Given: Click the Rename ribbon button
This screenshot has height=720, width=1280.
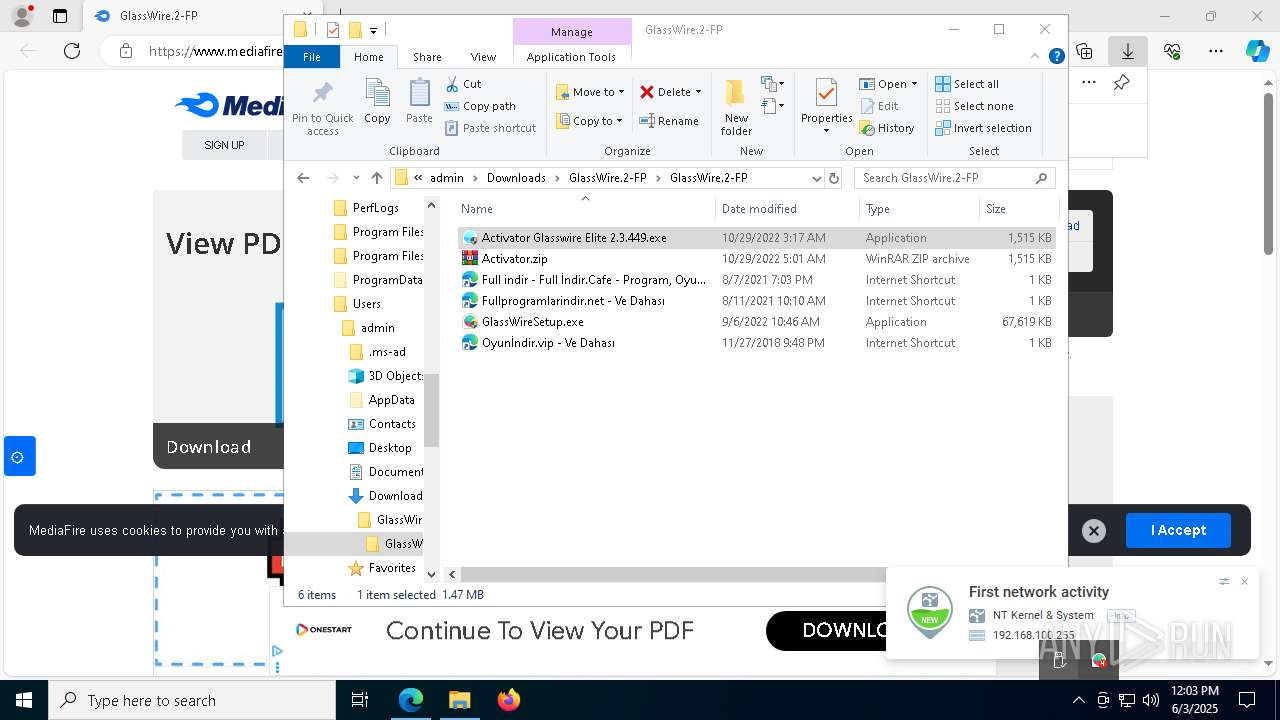Looking at the screenshot, I should pos(669,121).
